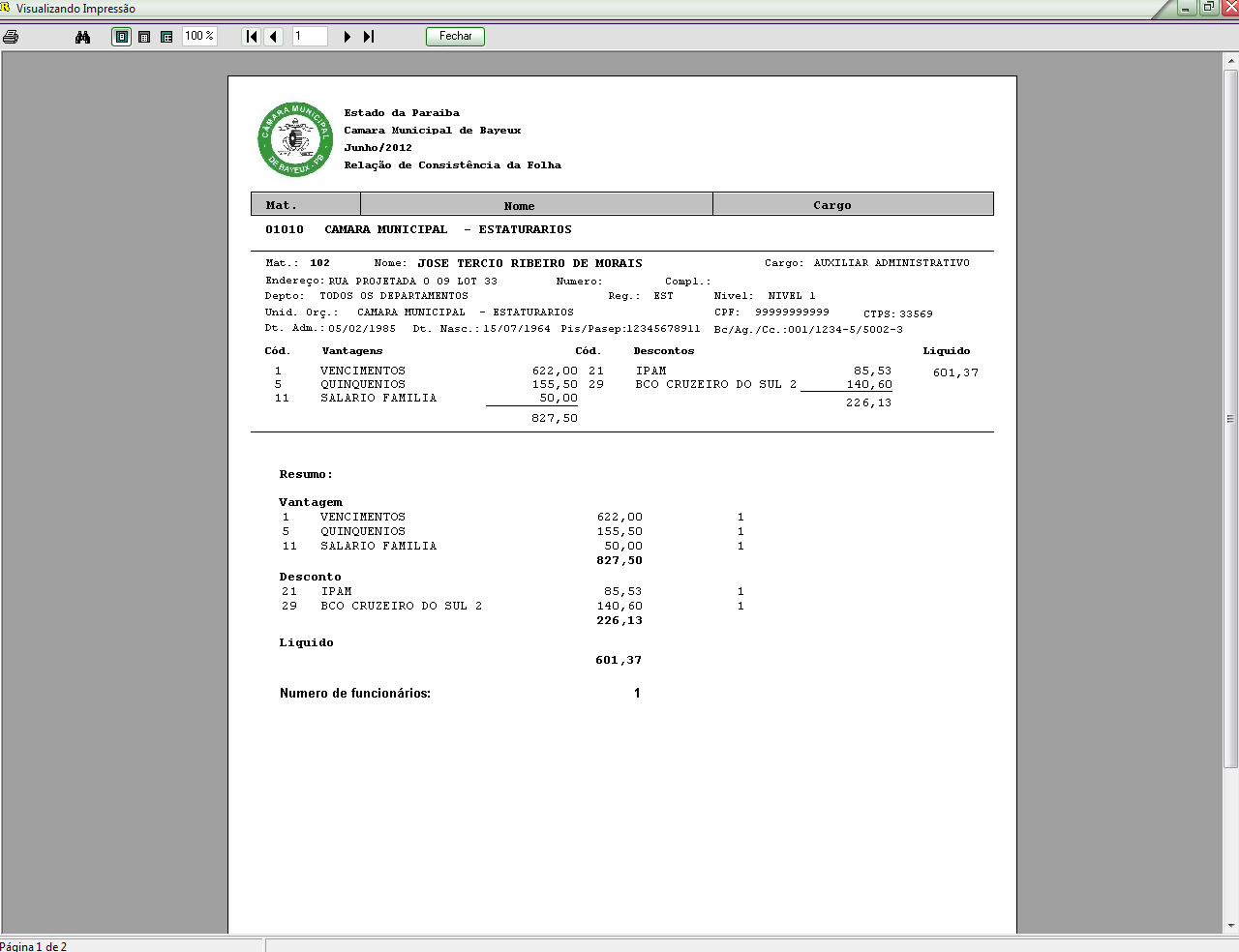Toggle page width view mode
The height and width of the screenshot is (952, 1239).
click(144, 37)
